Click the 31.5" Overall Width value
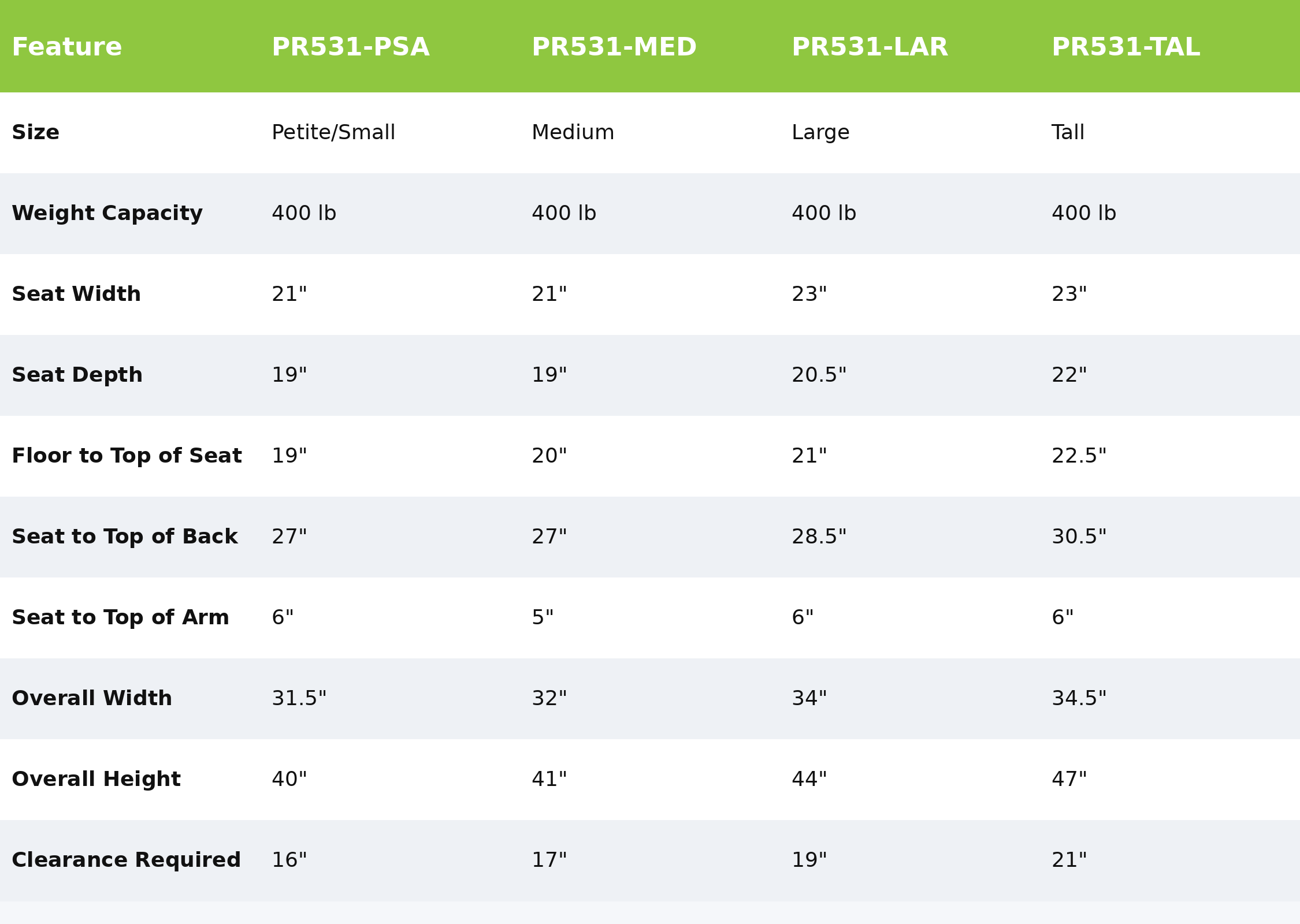The width and height of the screenshot is (1300, 924). (x=299, y=699)
